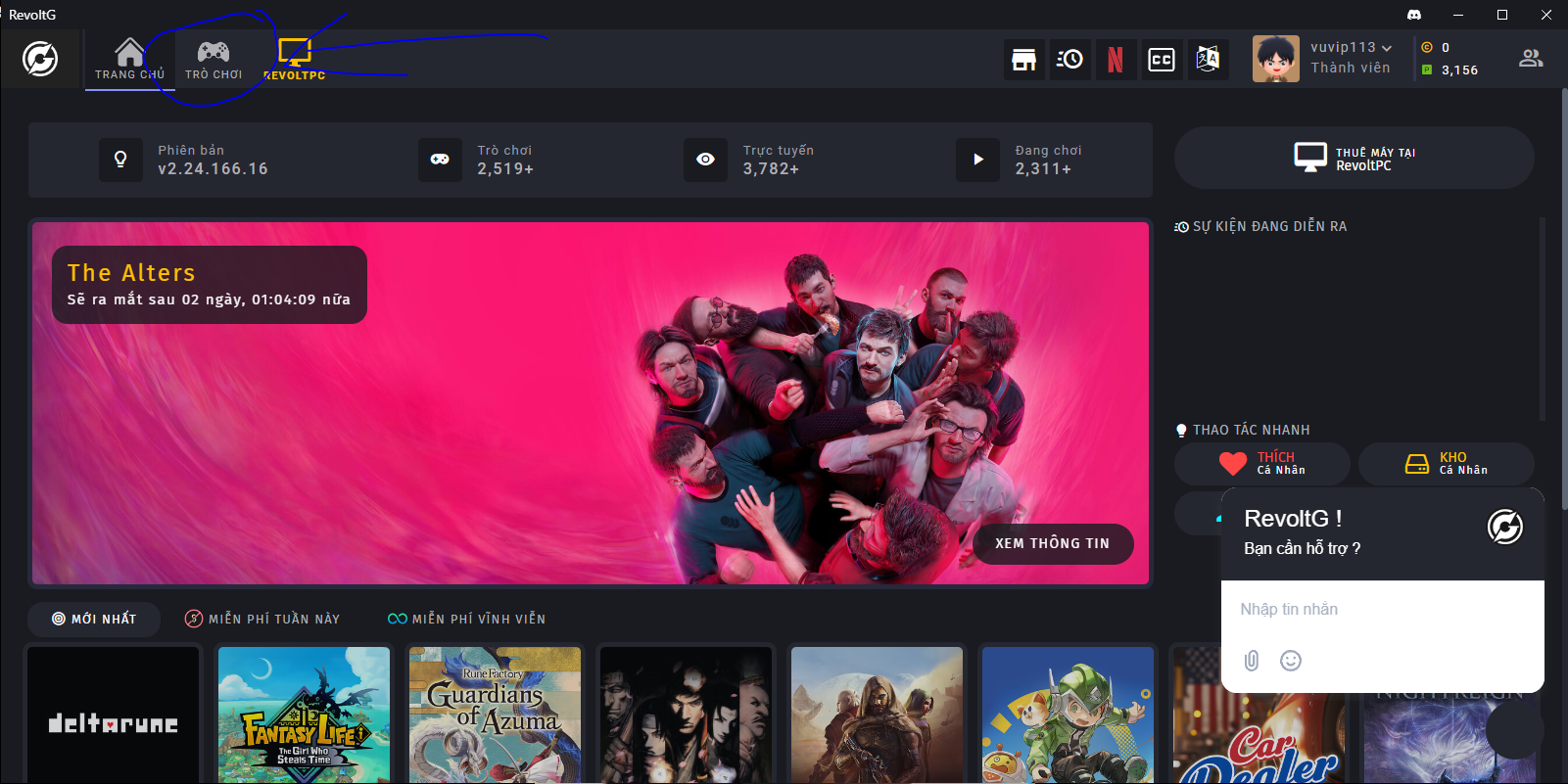Screen dimensions: 1568x784
Task: Click the heart icon on Thích button
Action: 1233,463
